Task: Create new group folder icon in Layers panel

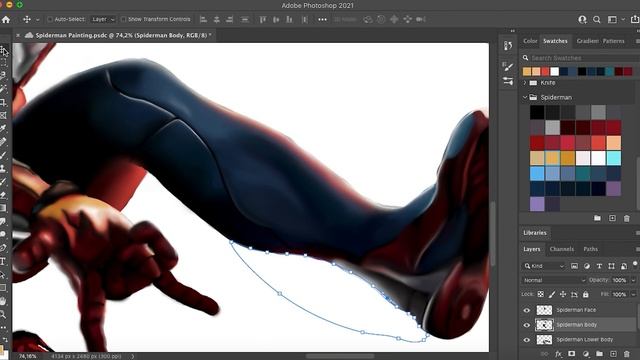Action: (599, 354)
